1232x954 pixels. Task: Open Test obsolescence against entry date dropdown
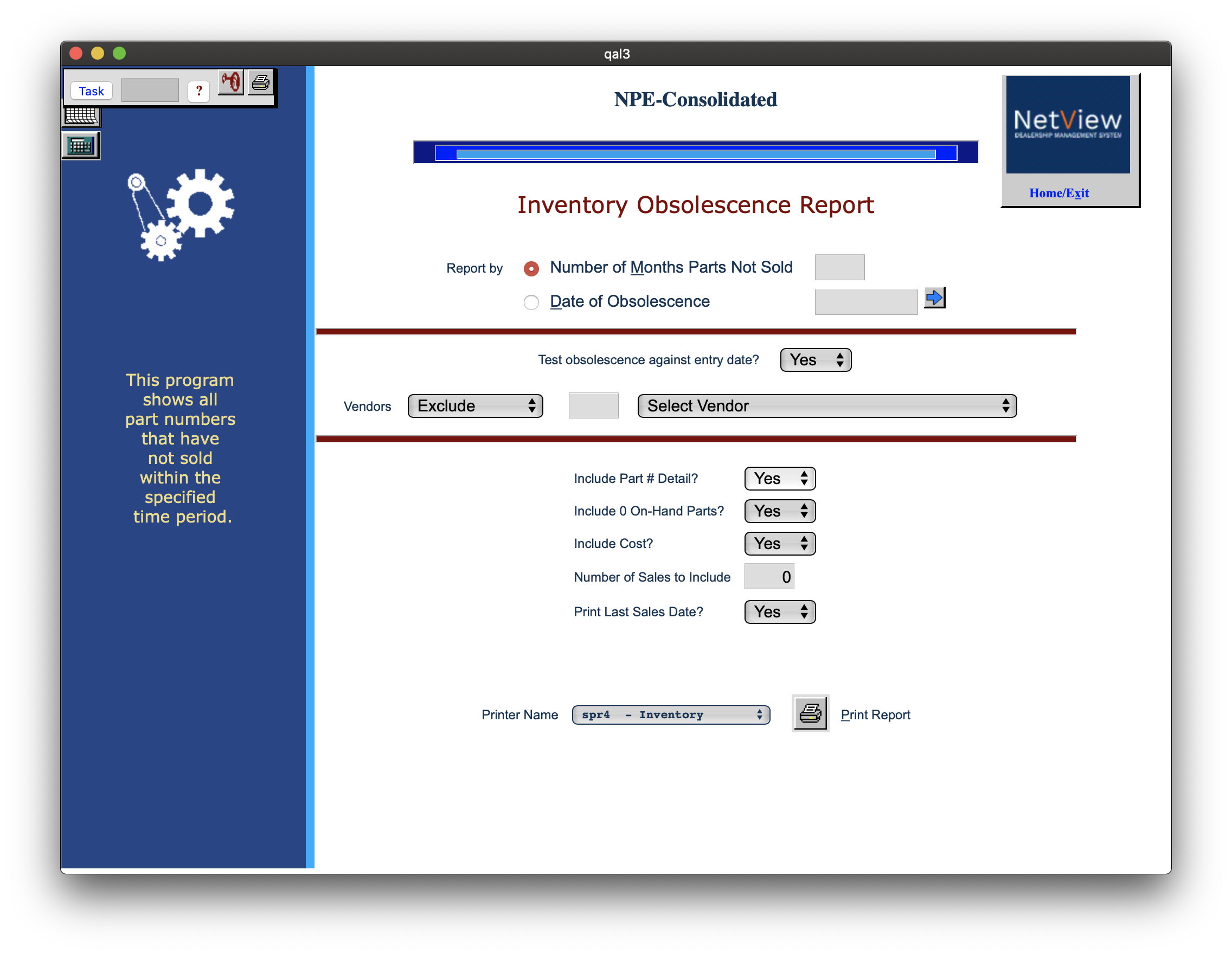pyautogui.click(x=815, y=360)
